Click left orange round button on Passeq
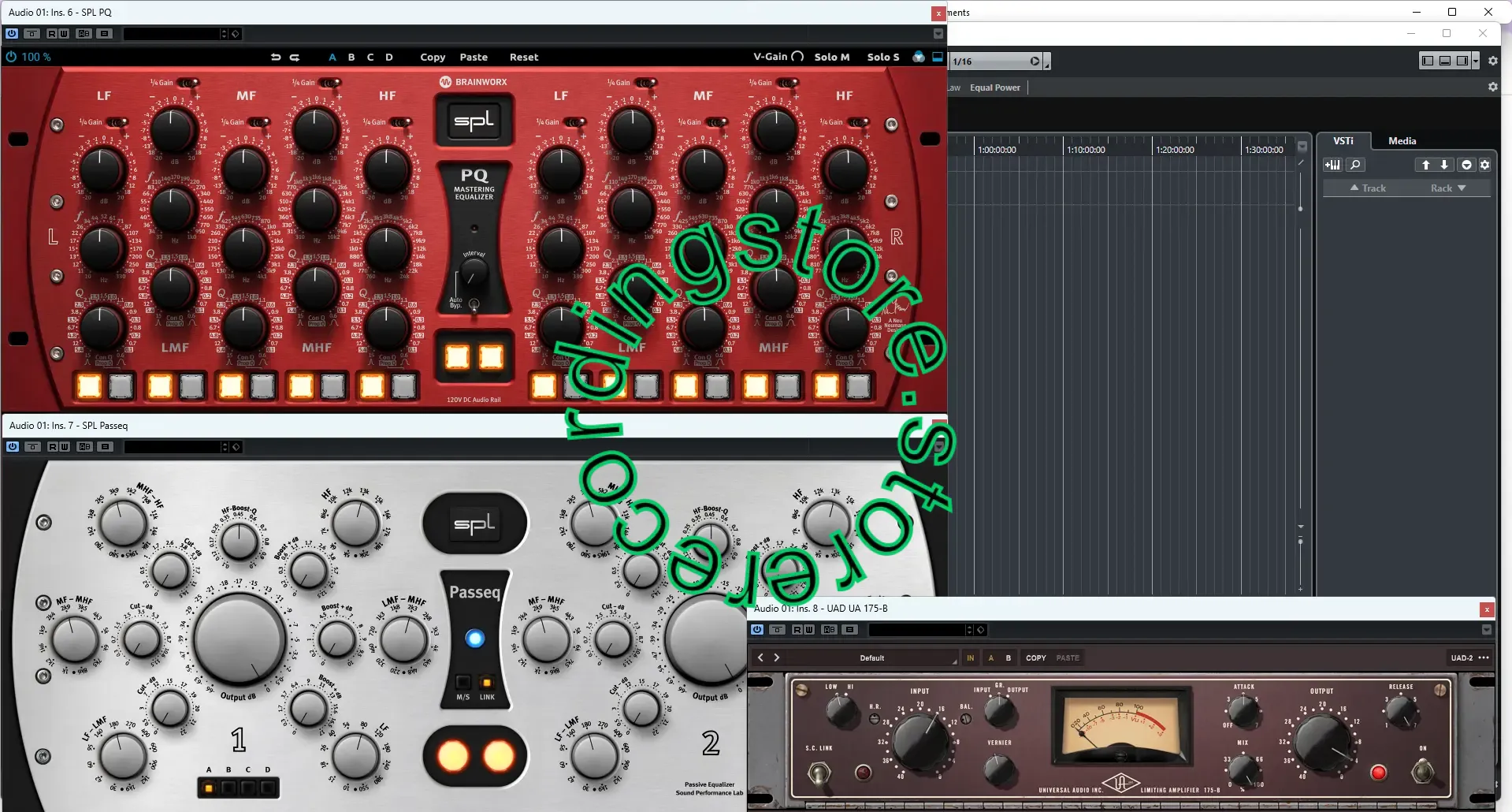Viewport: 1512px width, 812px height. [x=452, y=756]
